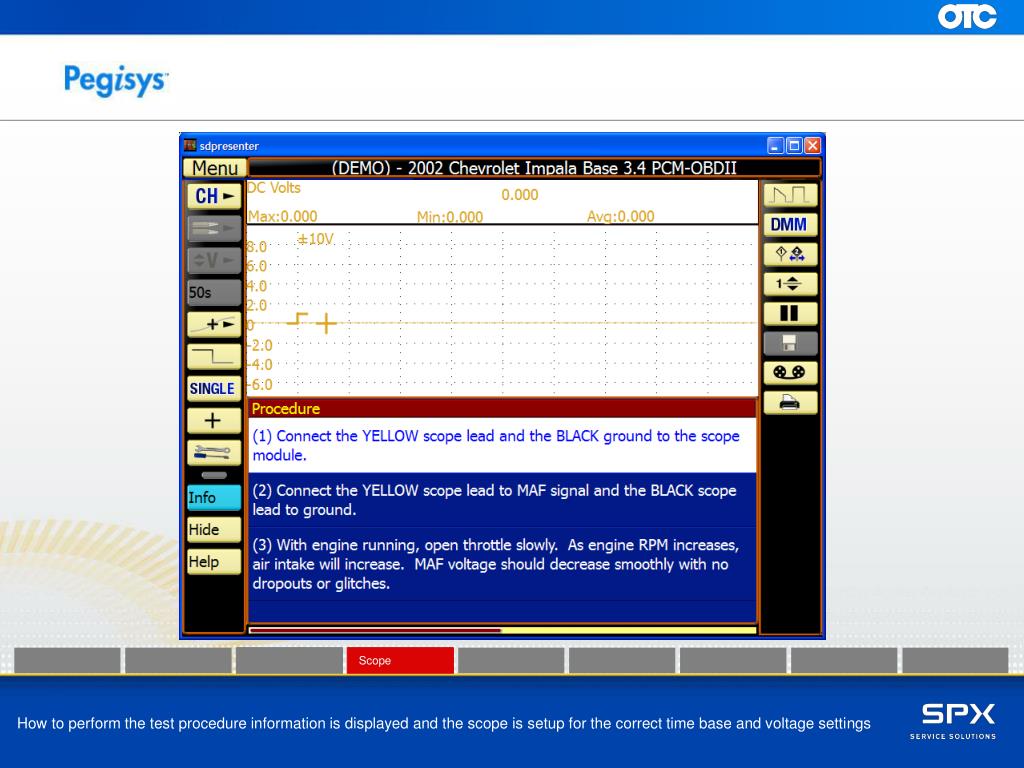Click the SPX Service Solutions logo
Viewport: 1024px width, 768px height.
coord(953,722)
